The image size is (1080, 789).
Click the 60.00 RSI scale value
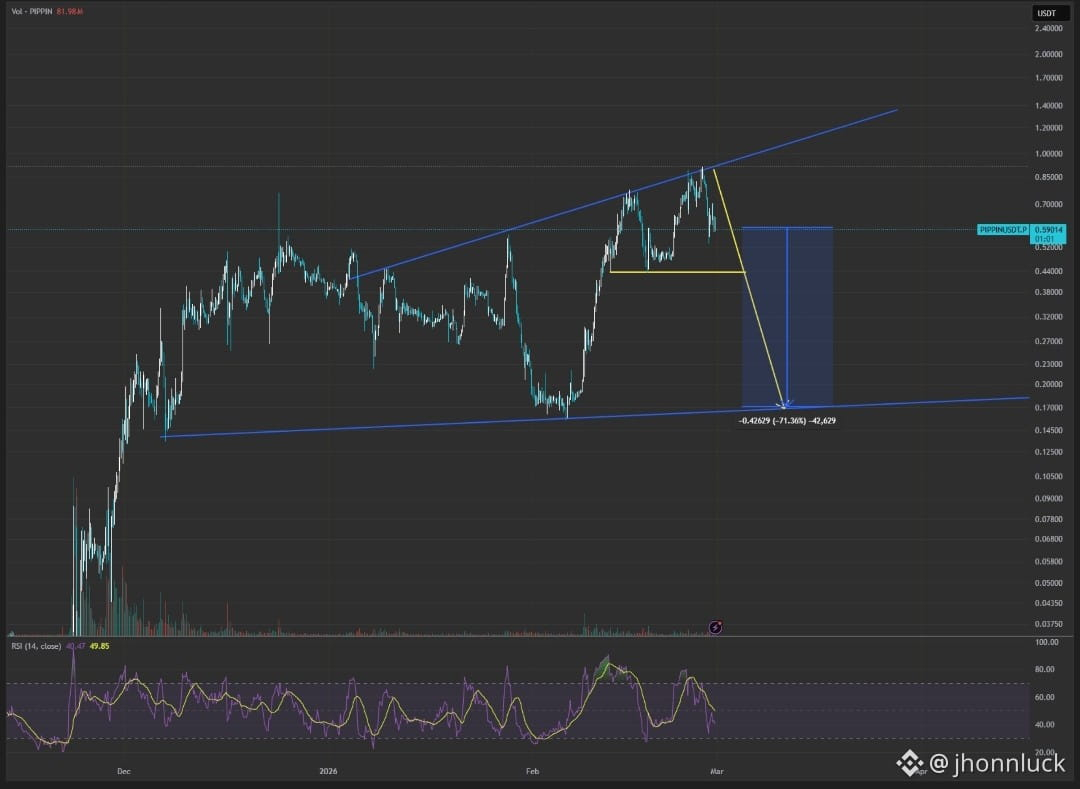1047,697
